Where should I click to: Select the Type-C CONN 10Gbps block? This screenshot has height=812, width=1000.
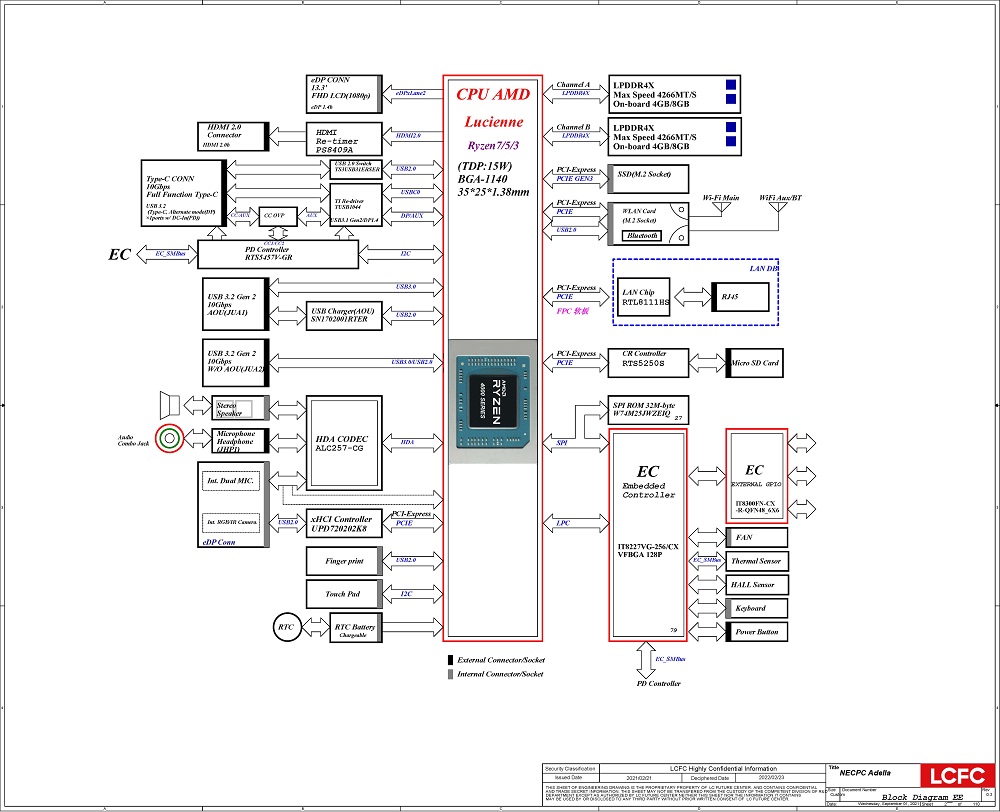[x=184, y=193]
